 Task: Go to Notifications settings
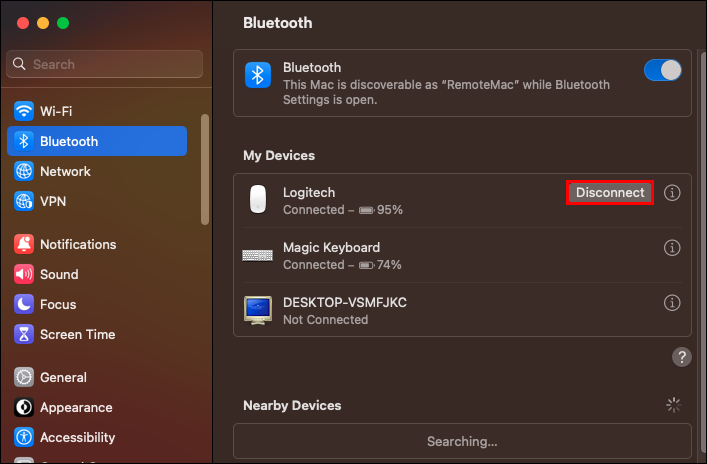[77, 244]
